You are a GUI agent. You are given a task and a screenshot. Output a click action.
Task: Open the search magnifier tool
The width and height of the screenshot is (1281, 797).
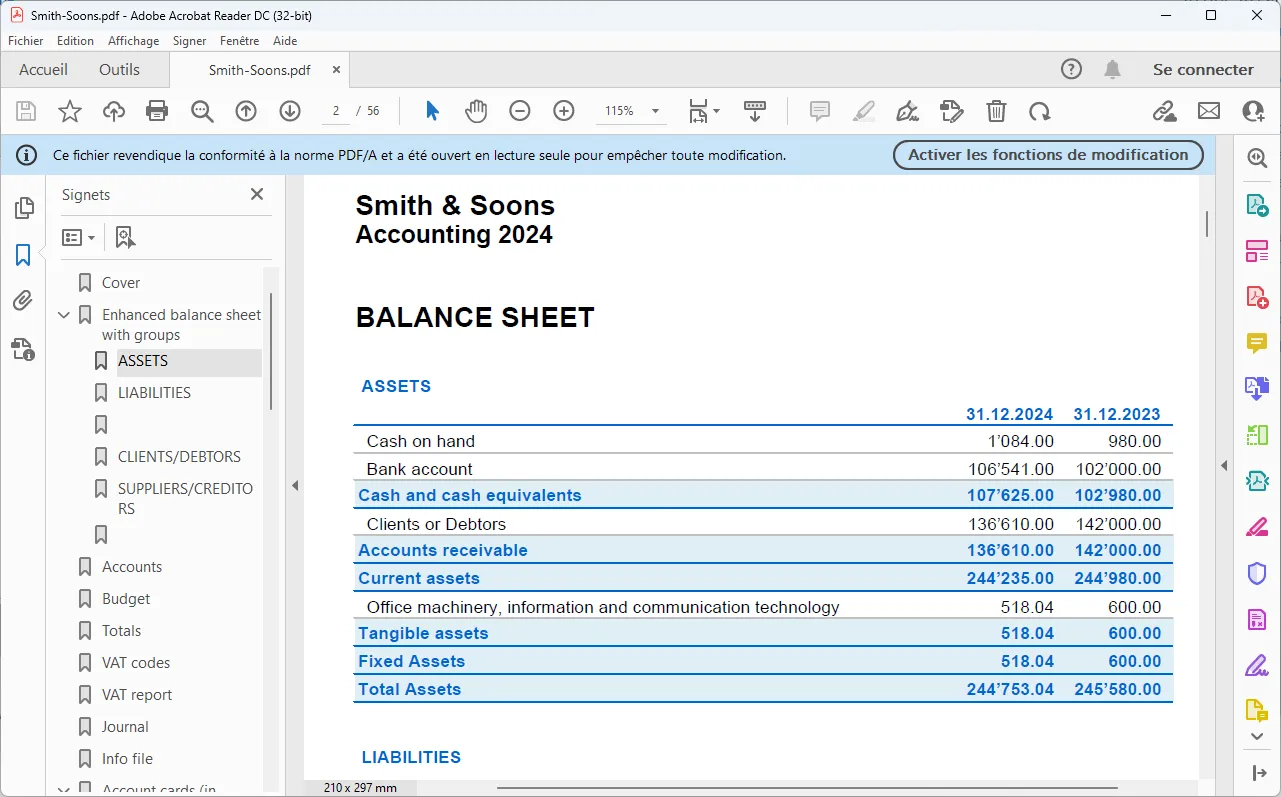[x=202, y=111]
